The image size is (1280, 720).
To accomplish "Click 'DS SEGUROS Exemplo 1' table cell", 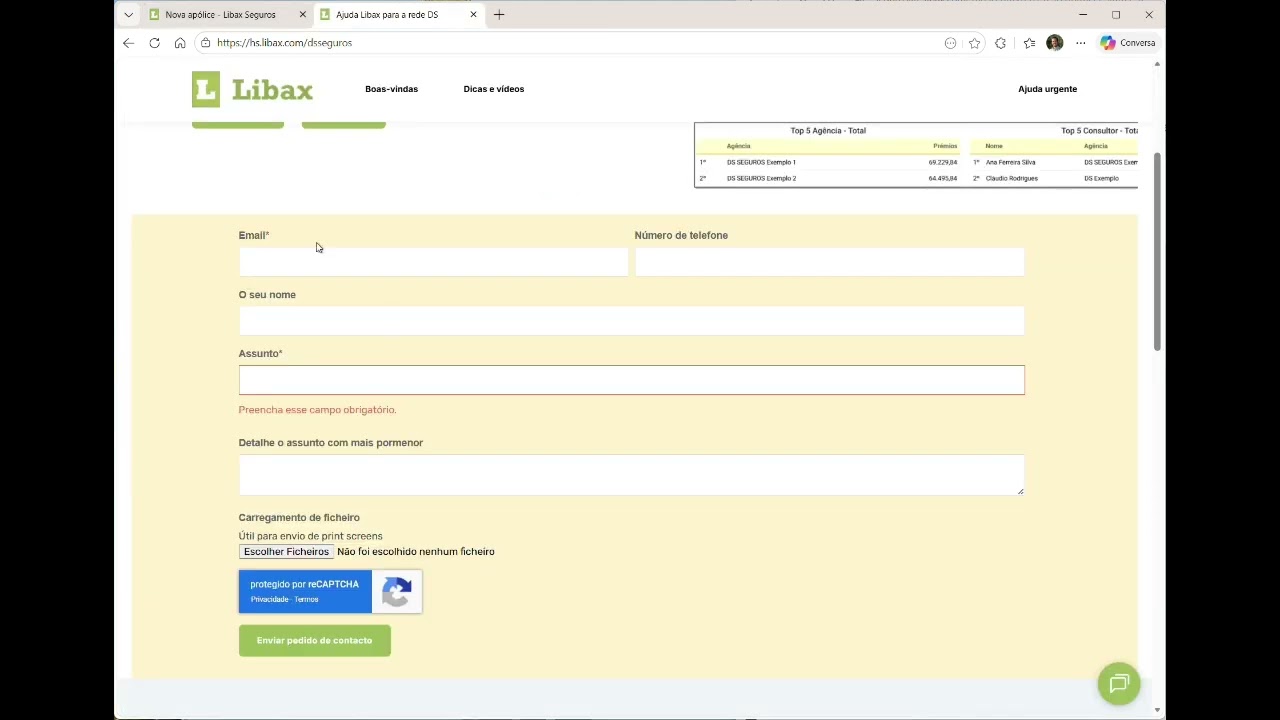I will (x=761, y=162).
